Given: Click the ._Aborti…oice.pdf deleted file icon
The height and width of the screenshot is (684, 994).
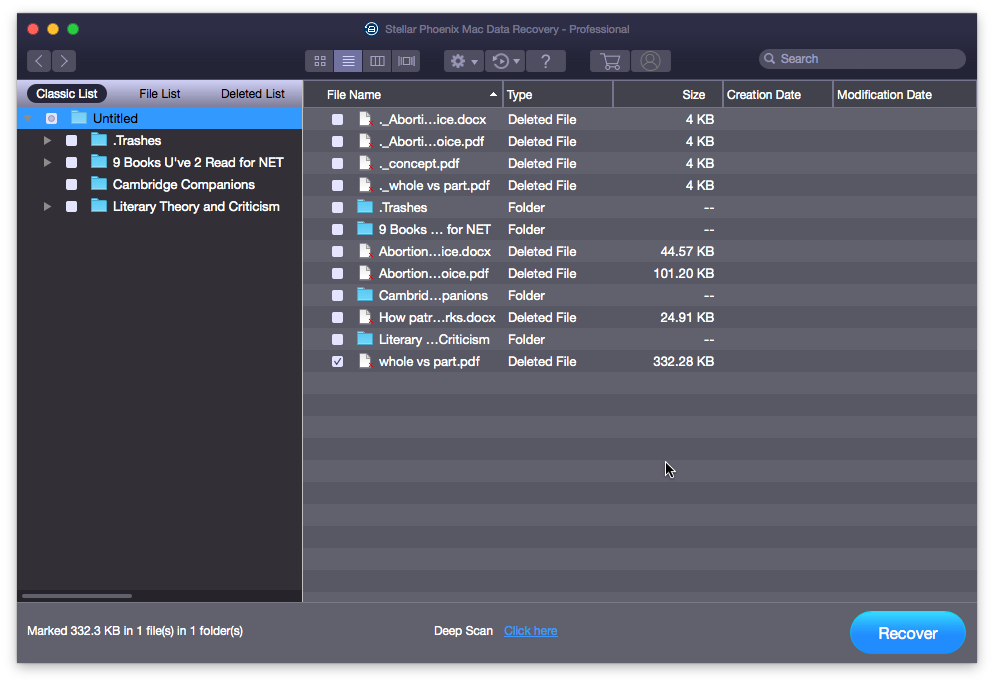Looking at the screenshot, I should (365, 141).
